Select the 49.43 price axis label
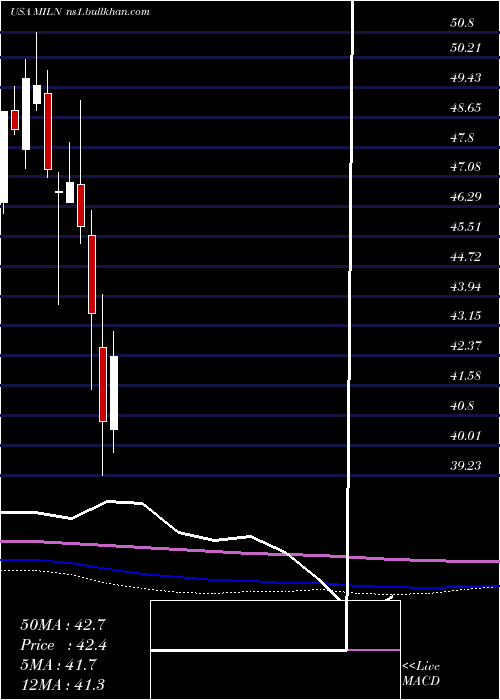 click(x=466, y=78)
